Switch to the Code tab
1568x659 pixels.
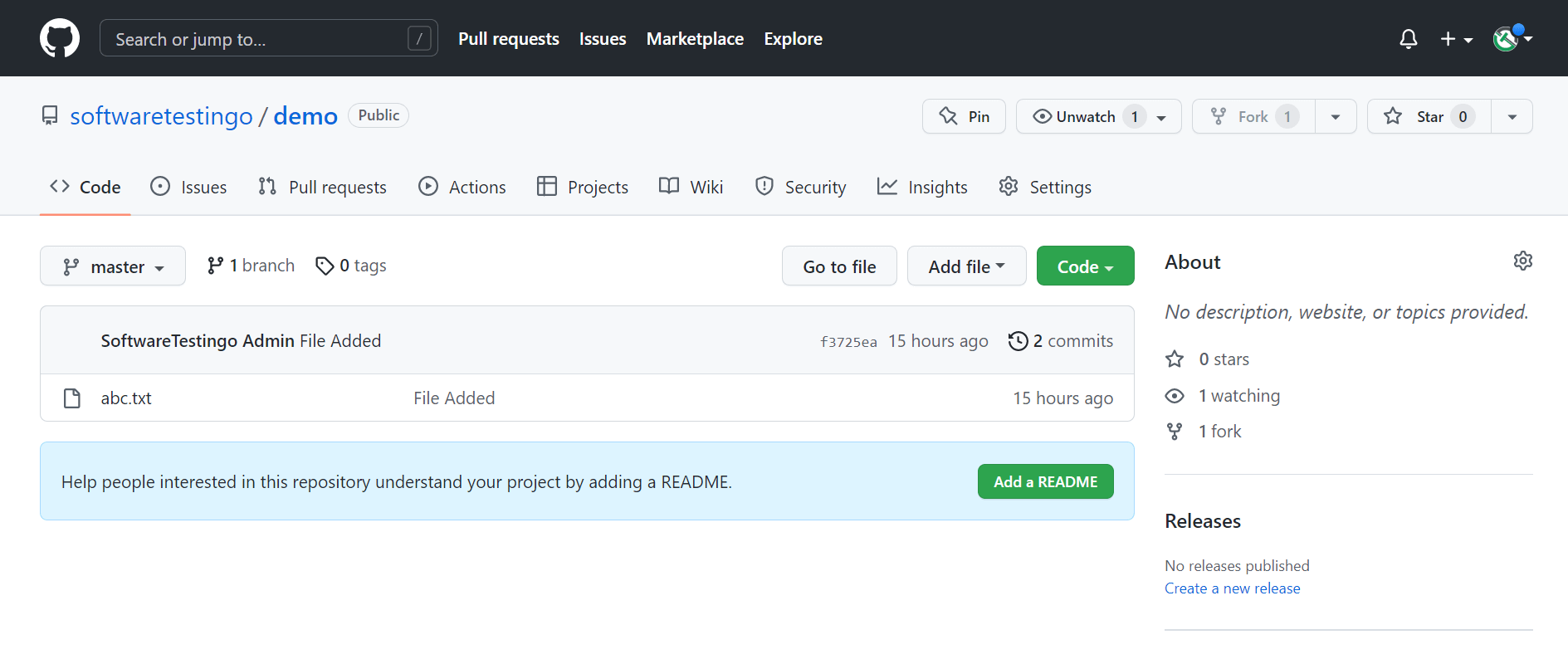[85, 187]
